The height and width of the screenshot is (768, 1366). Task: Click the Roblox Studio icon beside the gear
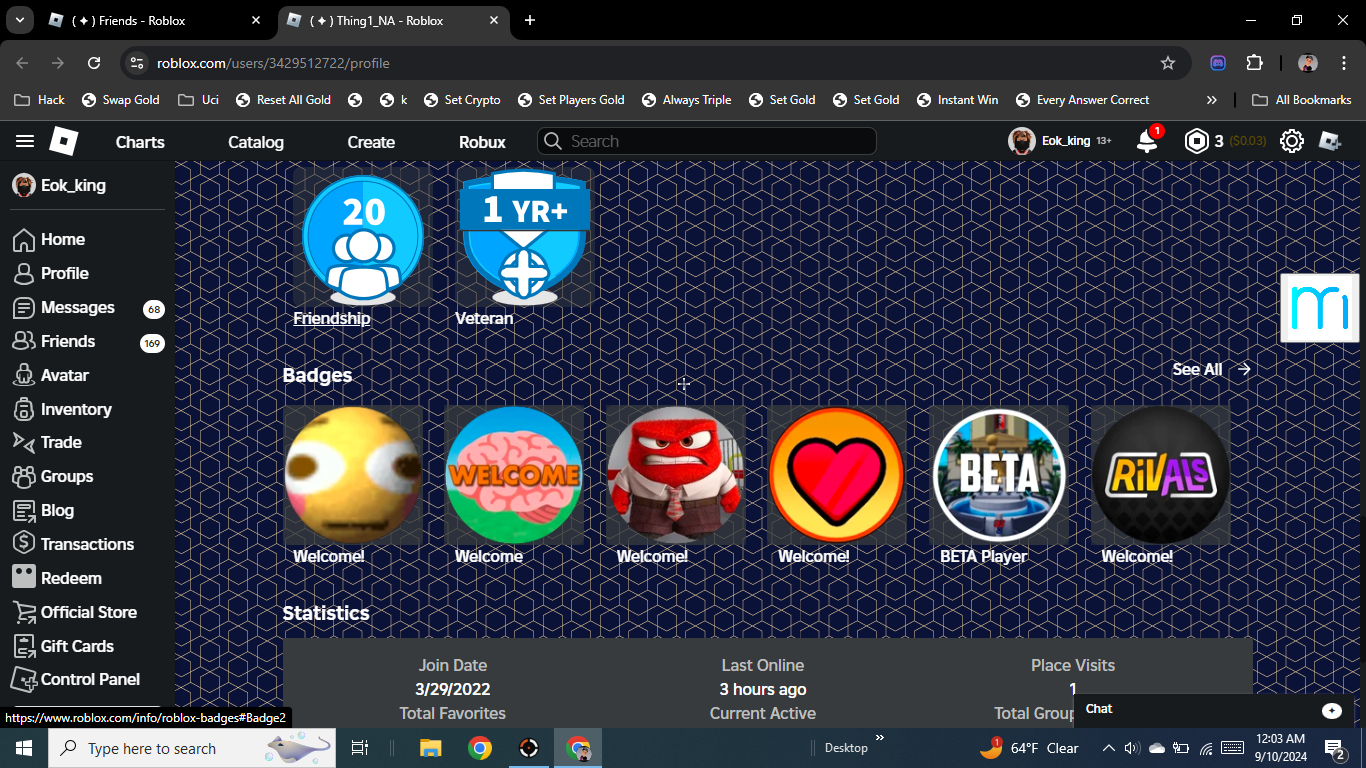[1330, 141]
